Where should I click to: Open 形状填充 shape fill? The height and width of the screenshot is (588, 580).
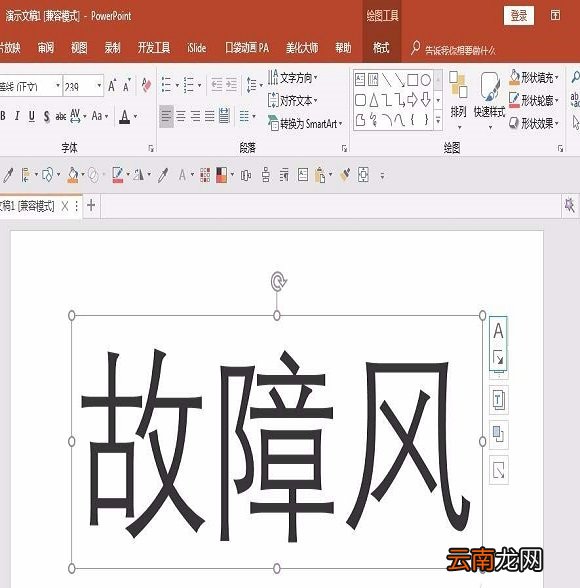pyautogui.click(x=534, y=78)
